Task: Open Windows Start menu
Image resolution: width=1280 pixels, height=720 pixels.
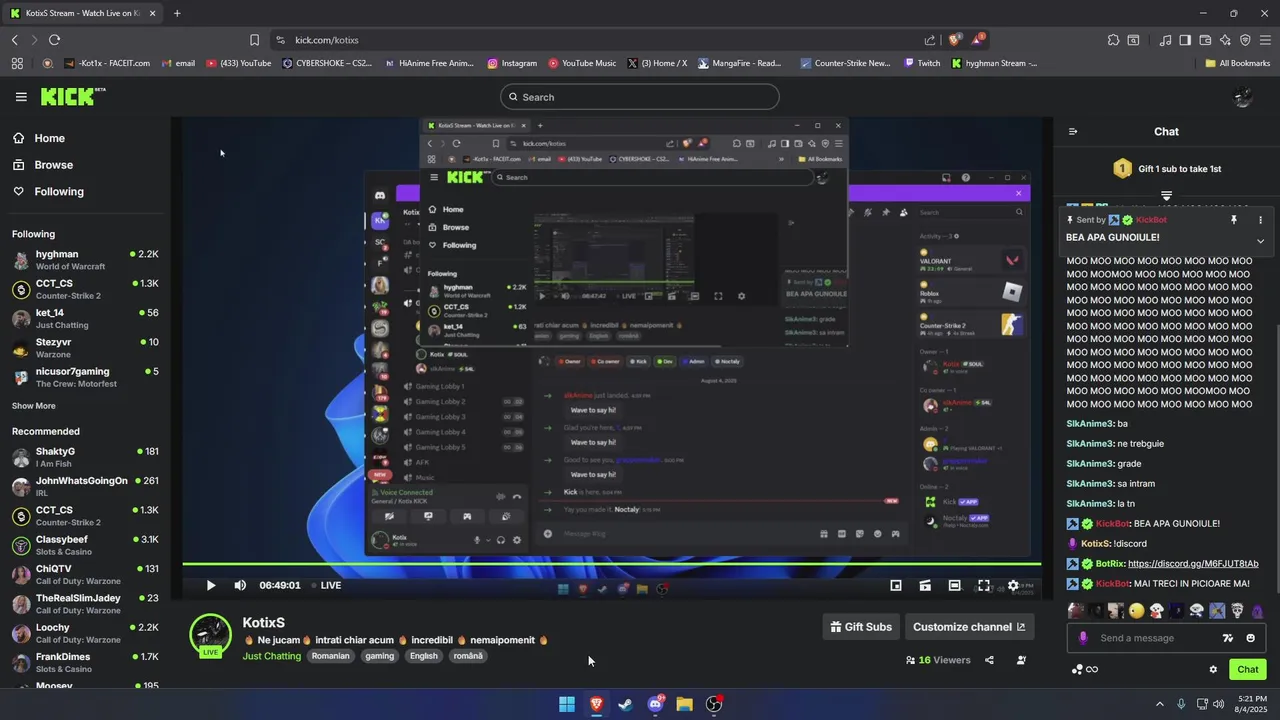Action: (567, 704)
